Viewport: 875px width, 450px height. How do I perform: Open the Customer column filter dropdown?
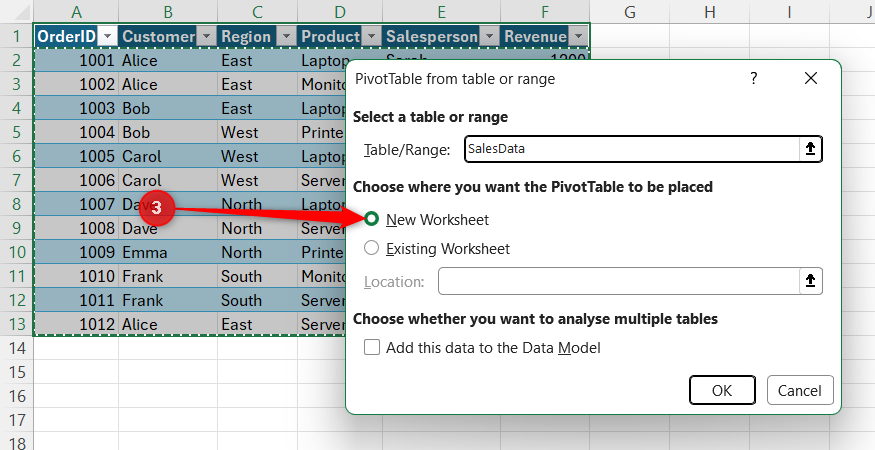206,37
